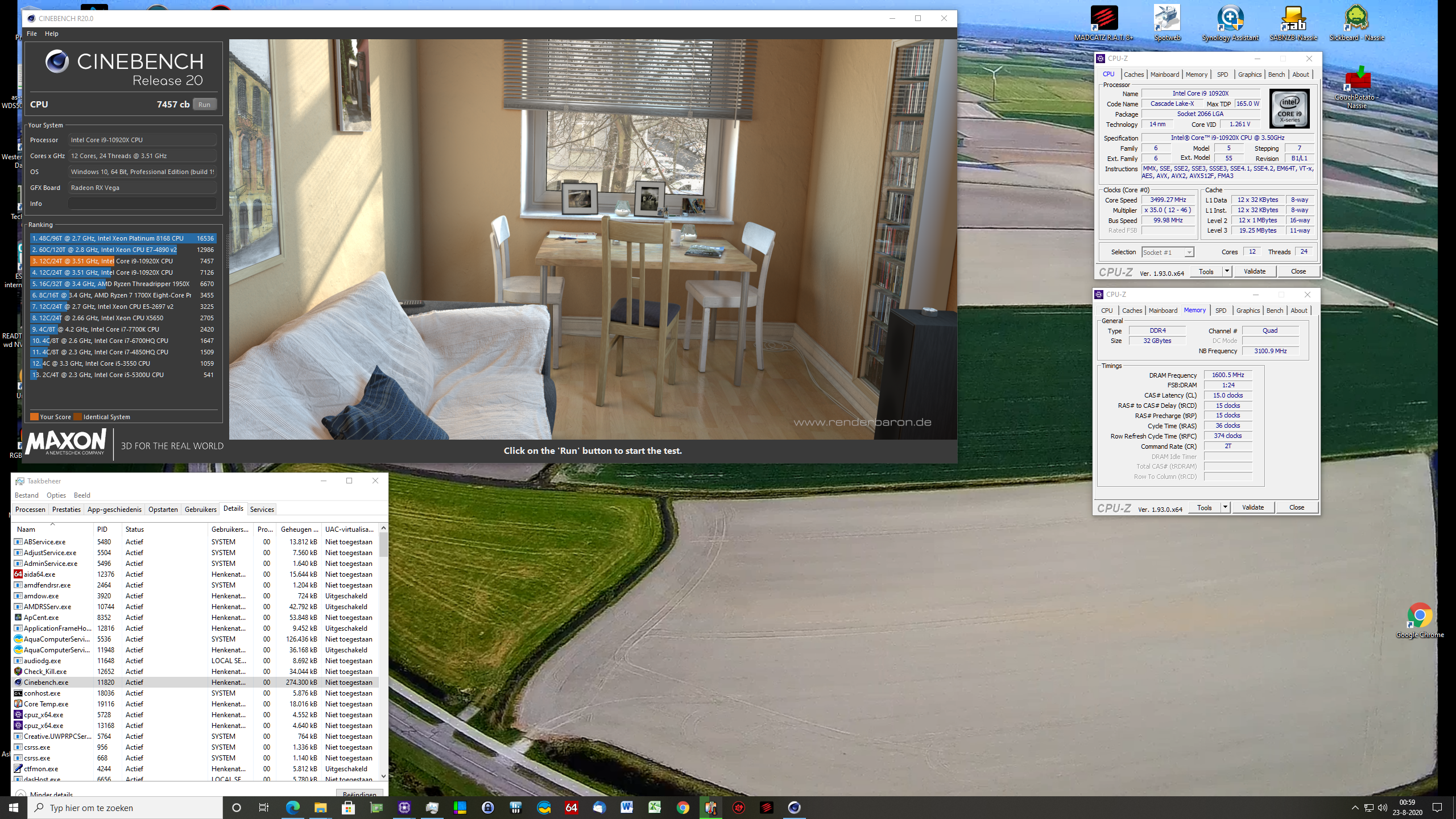Click Beëindigen button in Task Manager
Image resolution: width=1456 pixels, height=819 pixels.
click(x=359, y=793)
